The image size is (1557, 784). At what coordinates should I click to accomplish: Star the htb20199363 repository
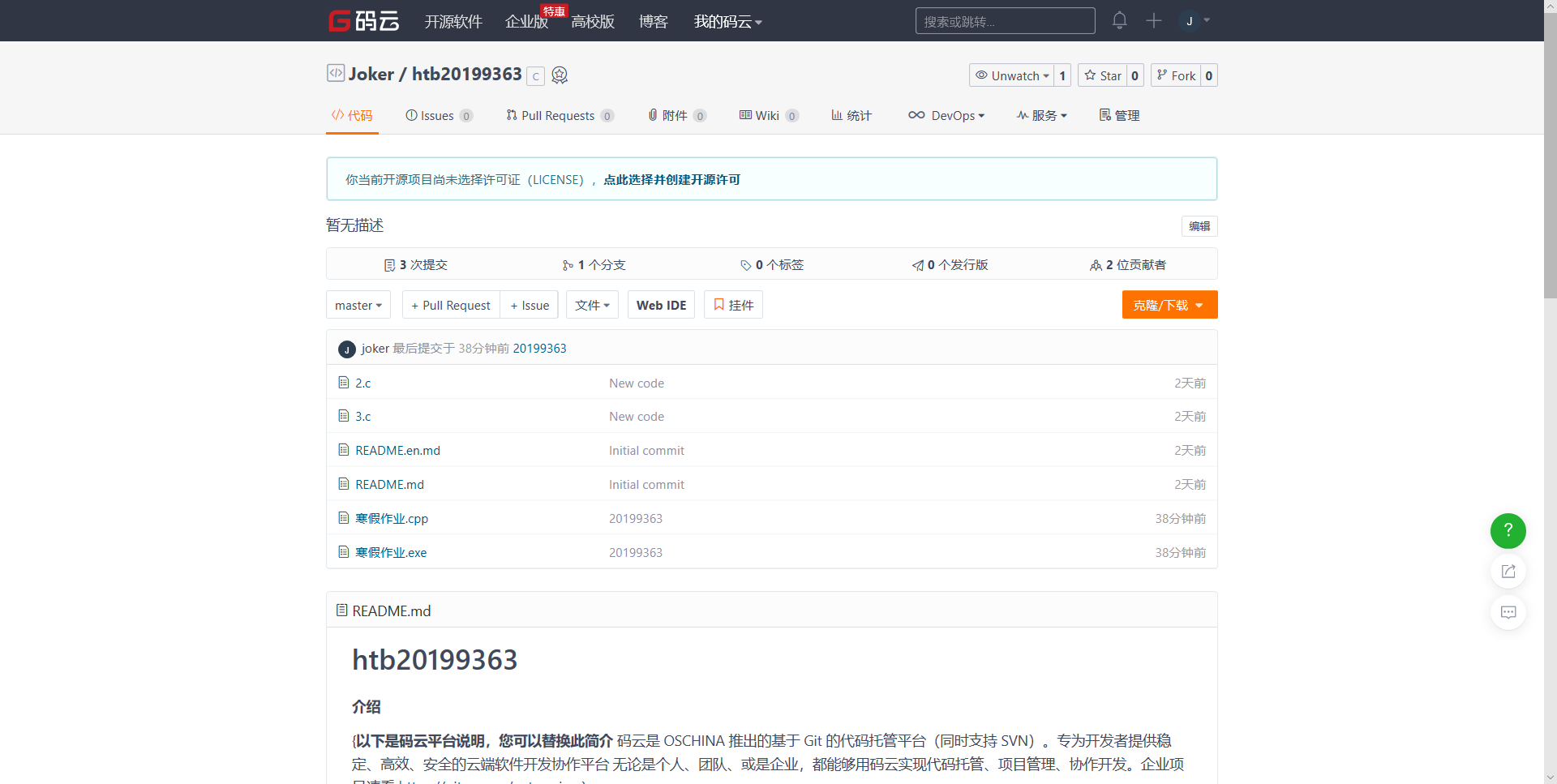[1103, 75]
